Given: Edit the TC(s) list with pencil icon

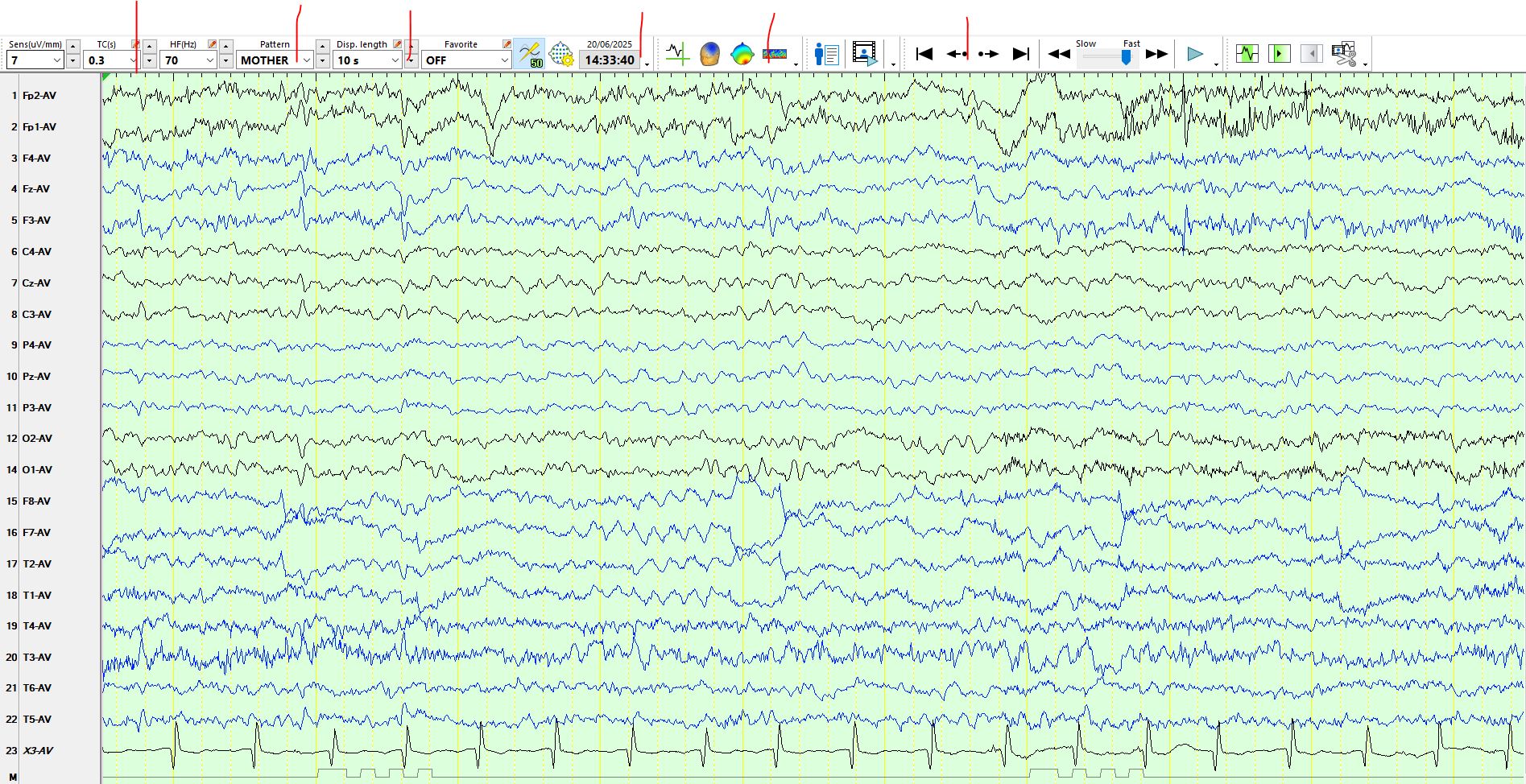Looking at the screenshot, I should [x=135, y=44].
